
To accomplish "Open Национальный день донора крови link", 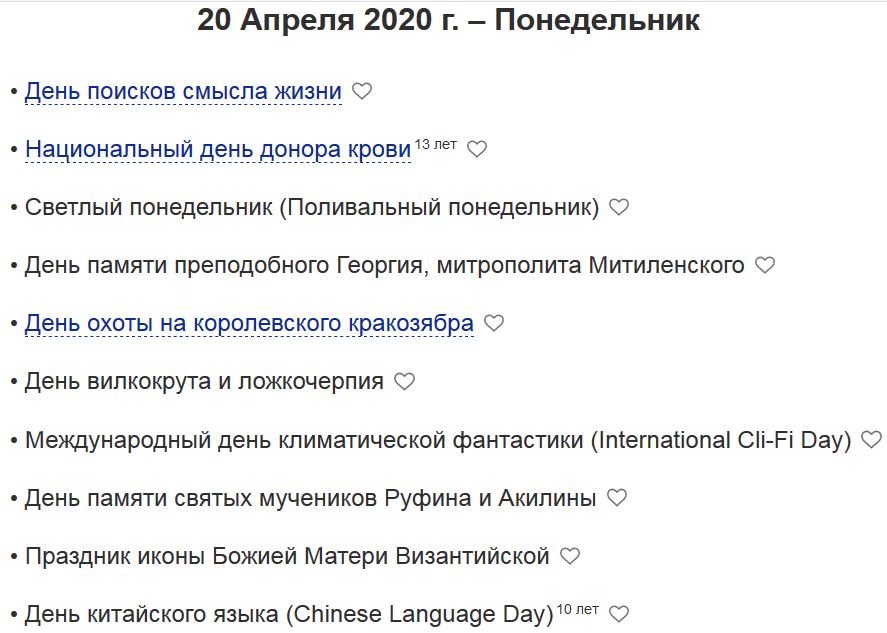I will pyautogui.click(x=218, y=150).
